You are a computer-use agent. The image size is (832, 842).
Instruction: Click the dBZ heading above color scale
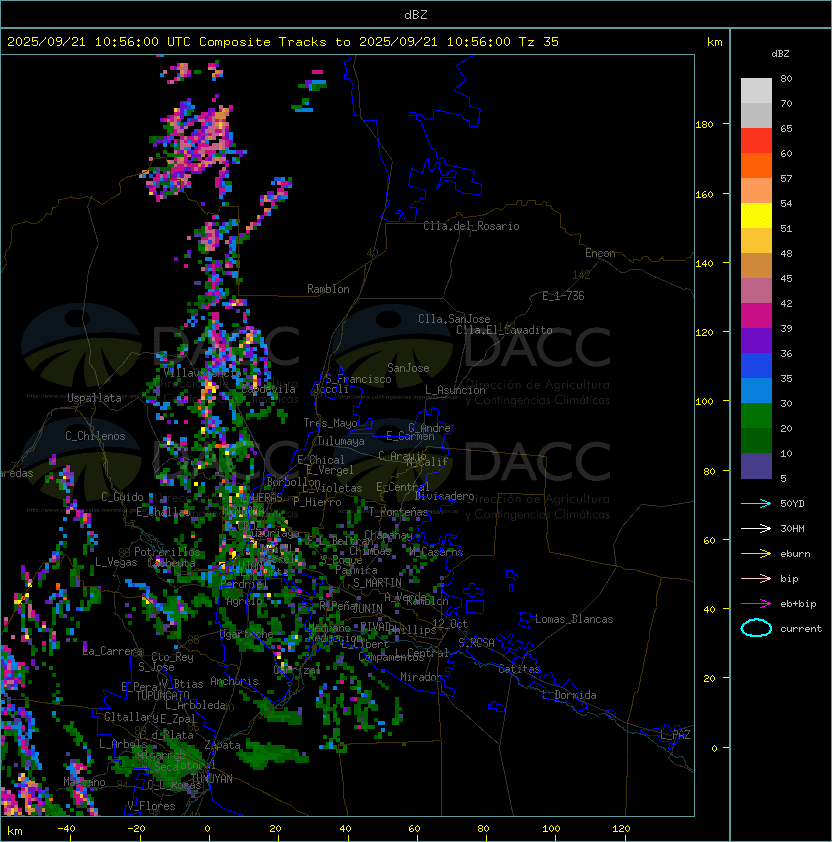click(780, 54)
